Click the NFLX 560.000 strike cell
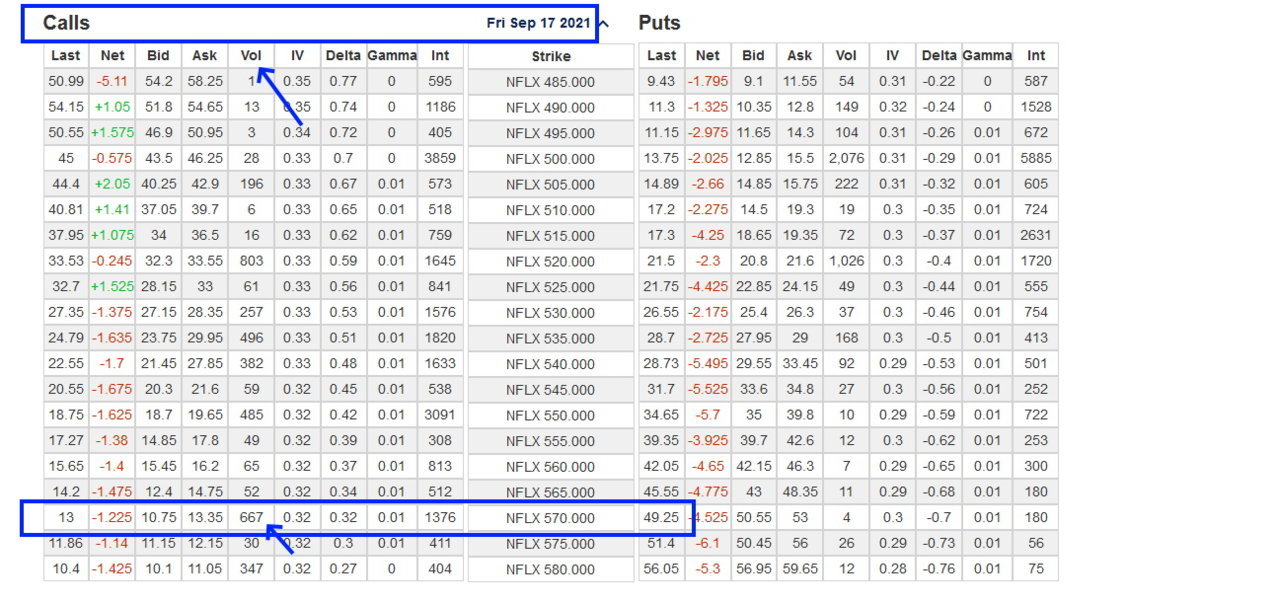 click(551, 467)
